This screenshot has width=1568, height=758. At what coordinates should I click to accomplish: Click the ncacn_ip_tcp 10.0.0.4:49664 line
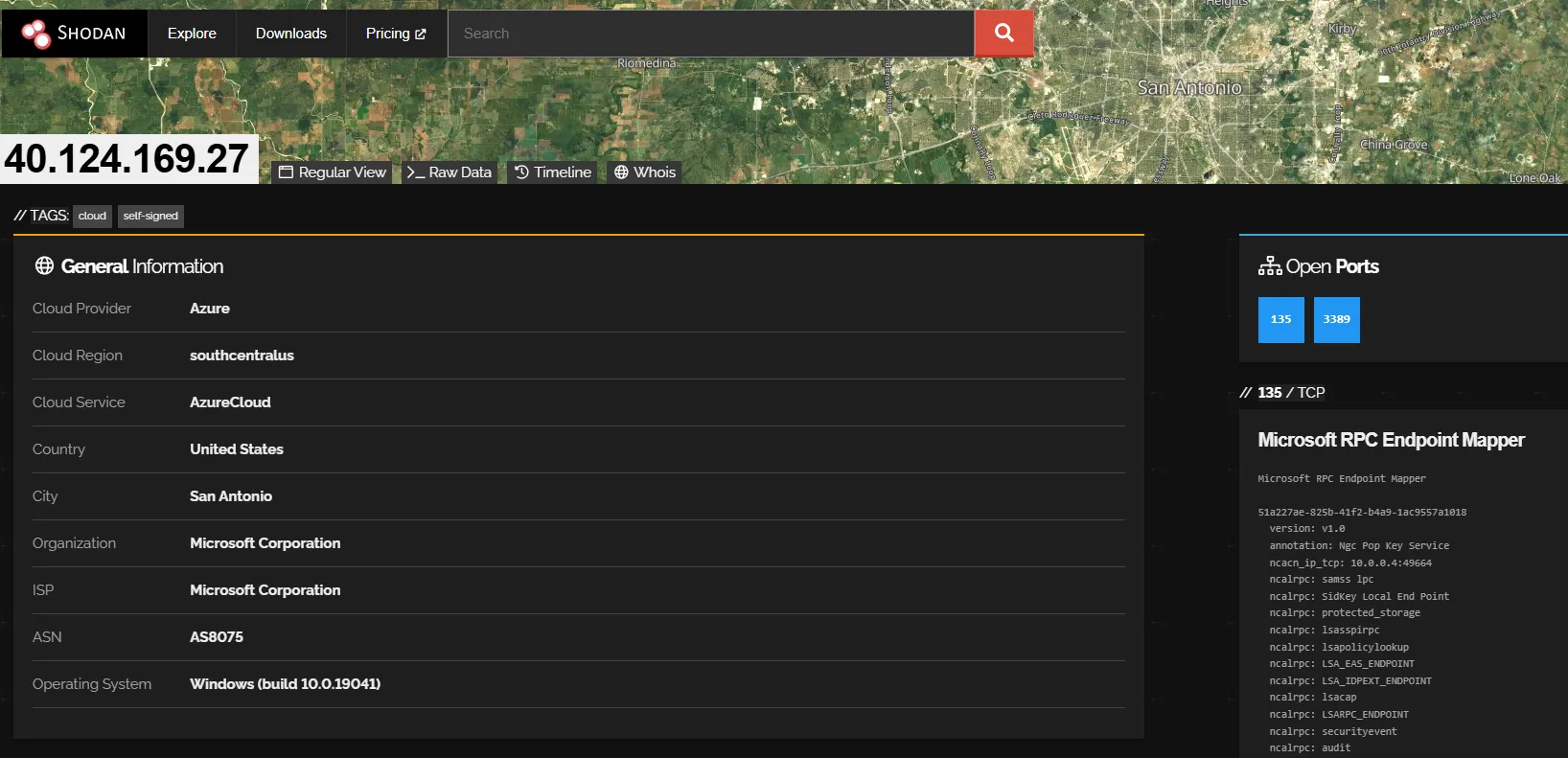1350,563
